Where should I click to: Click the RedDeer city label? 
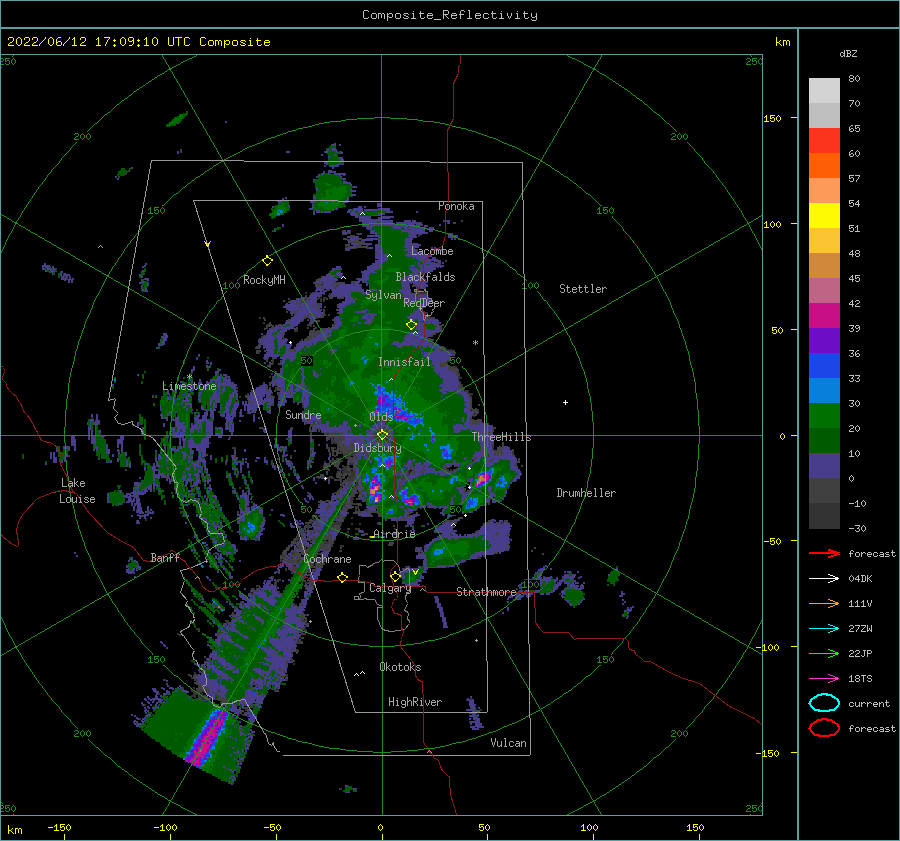(424, 303)
